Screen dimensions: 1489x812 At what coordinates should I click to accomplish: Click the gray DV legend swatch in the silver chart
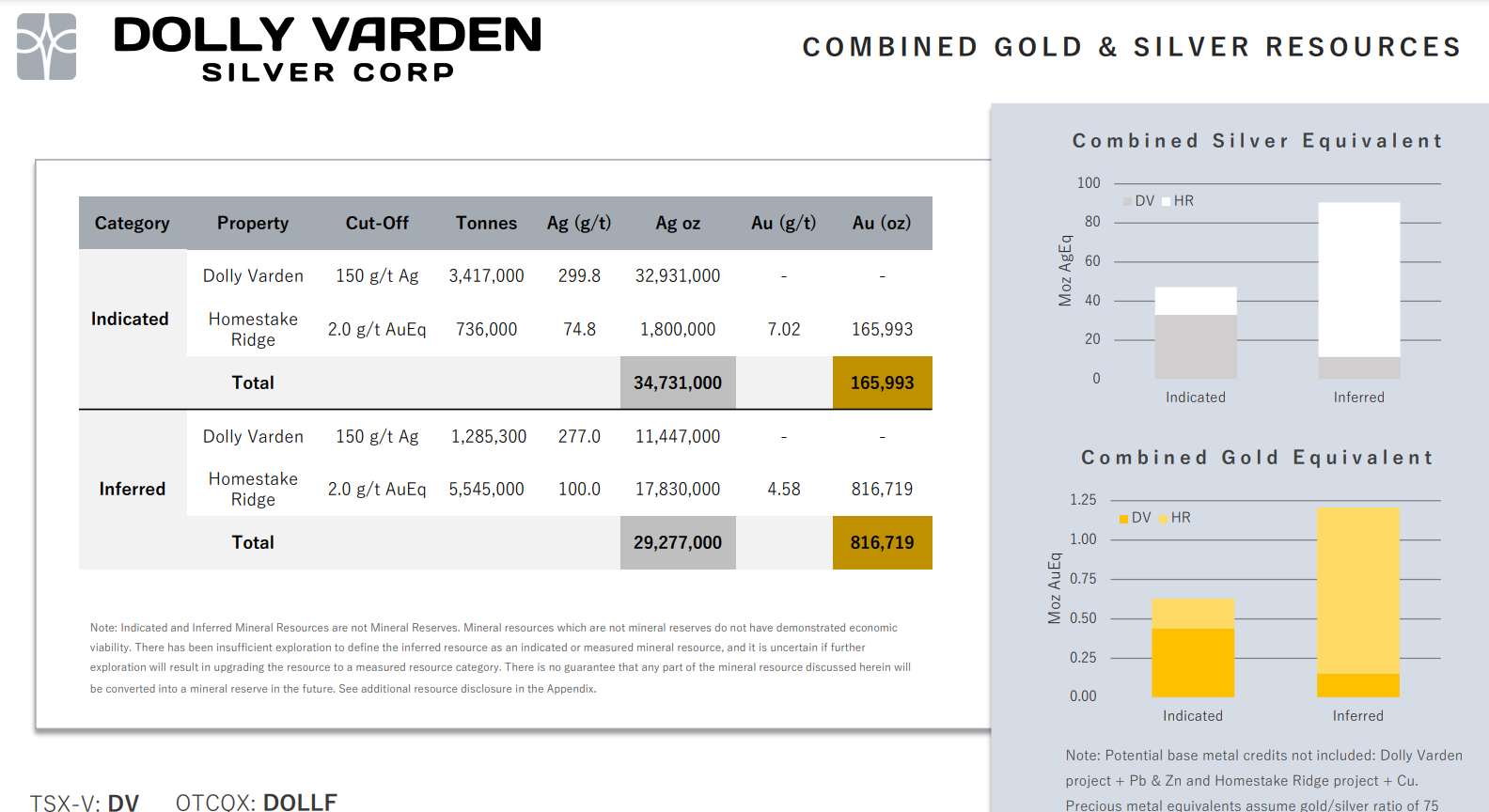(1127, 201)
